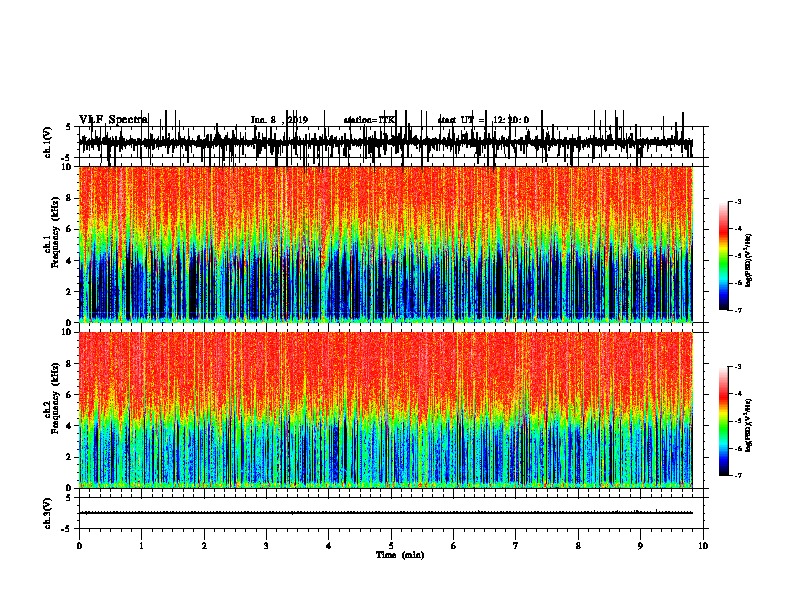Image resolution: width=792 pixels, height=612 pixels.
Task: Select the start UT 12:20:0 text
Action: pos(483,120)
